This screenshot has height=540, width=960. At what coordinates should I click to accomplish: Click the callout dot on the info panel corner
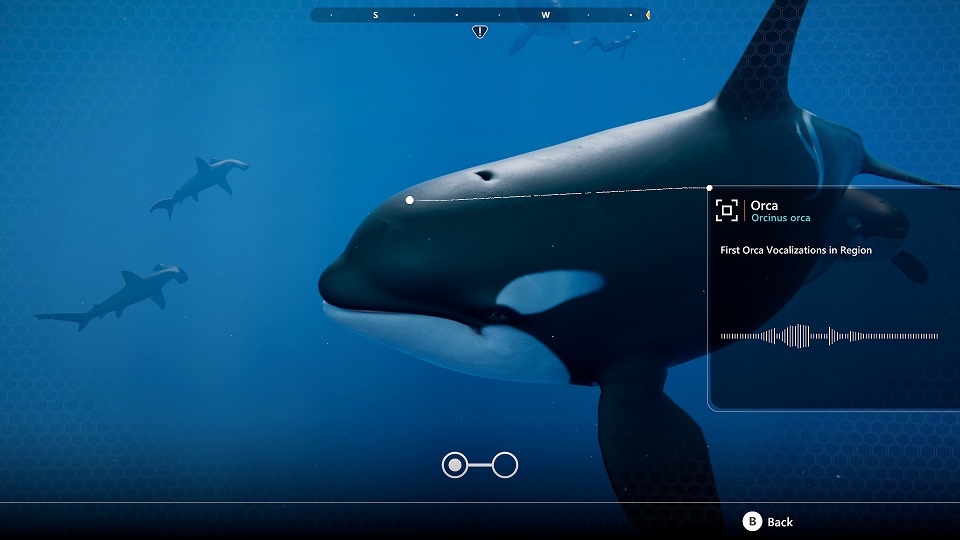pos(709,187)
